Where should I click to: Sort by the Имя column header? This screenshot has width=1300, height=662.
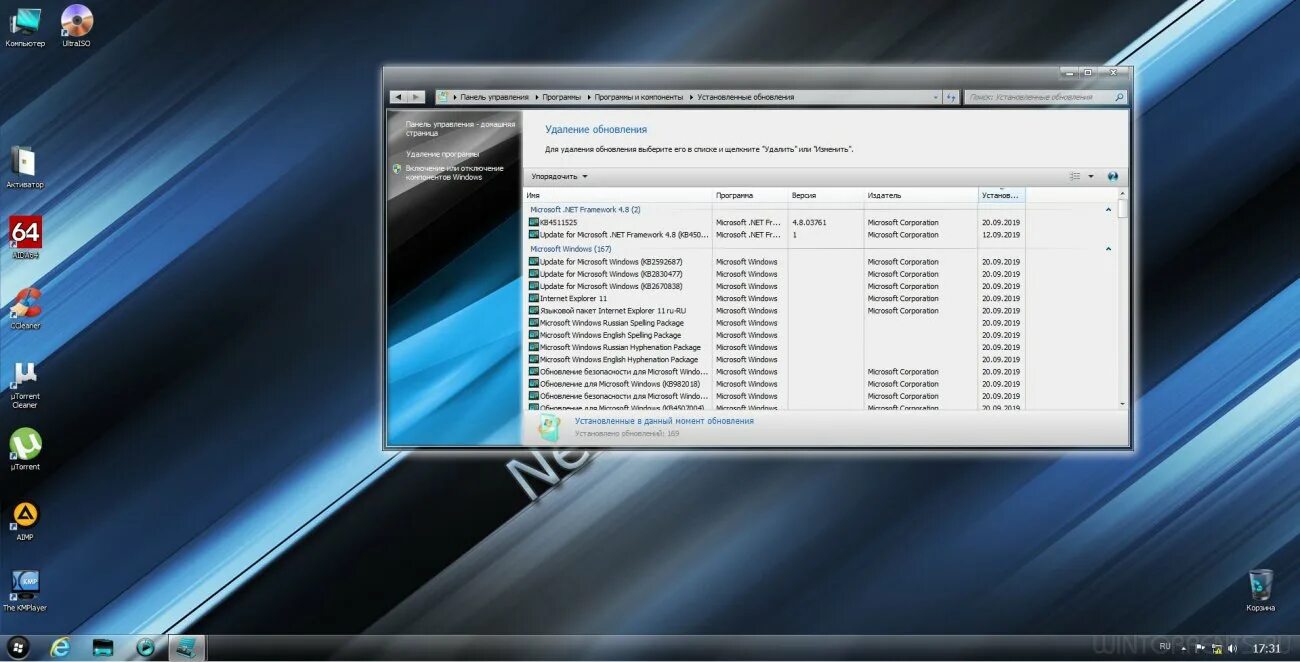(618, 195)
